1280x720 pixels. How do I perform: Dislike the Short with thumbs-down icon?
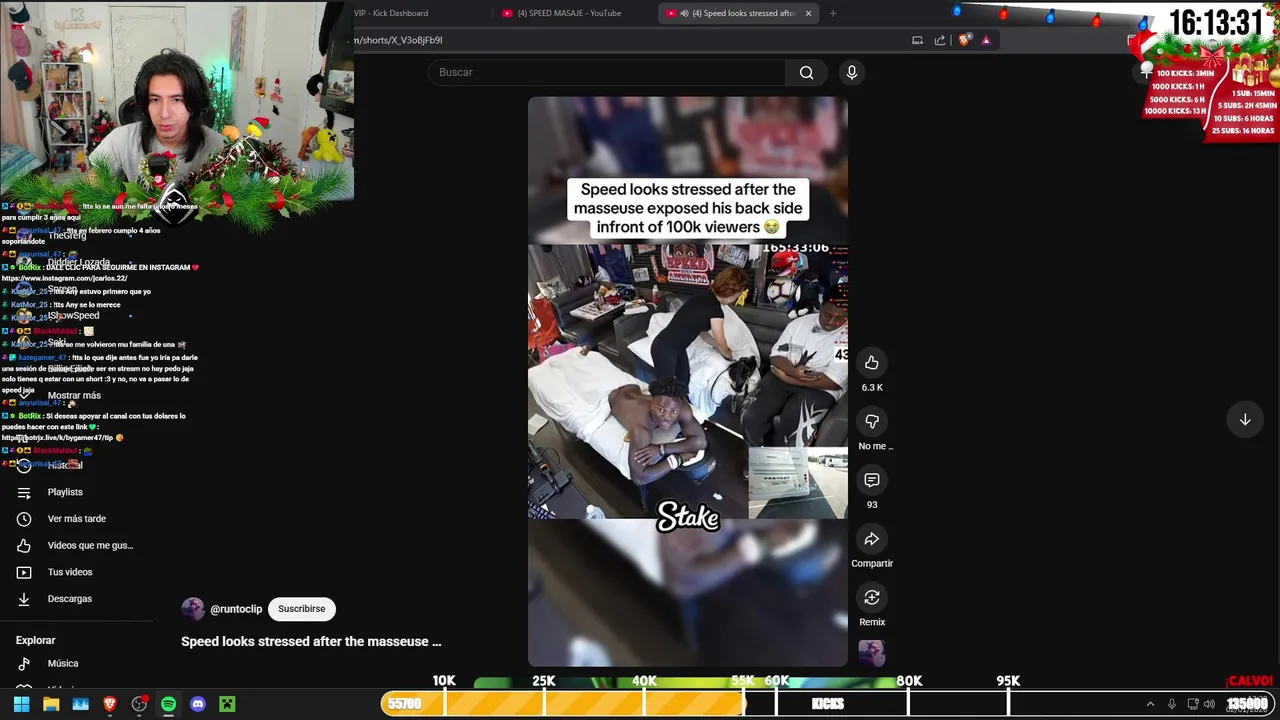pos(872,421)
